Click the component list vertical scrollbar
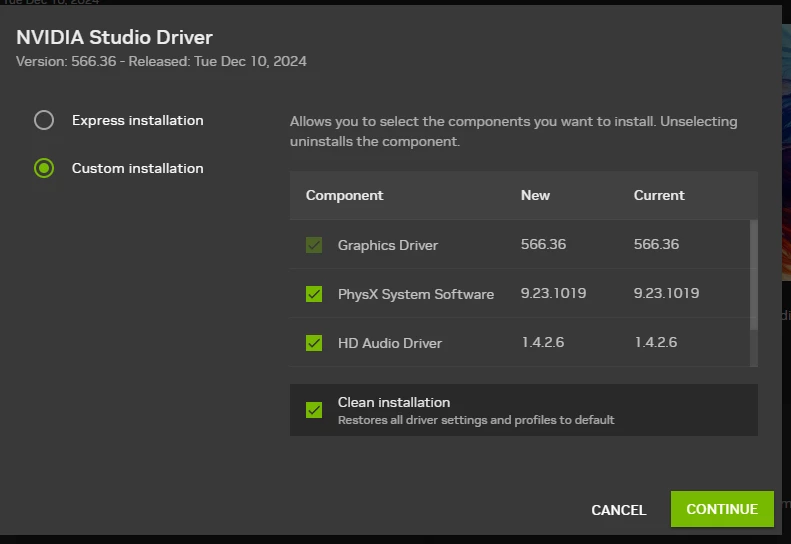 [x=754, y=275]
